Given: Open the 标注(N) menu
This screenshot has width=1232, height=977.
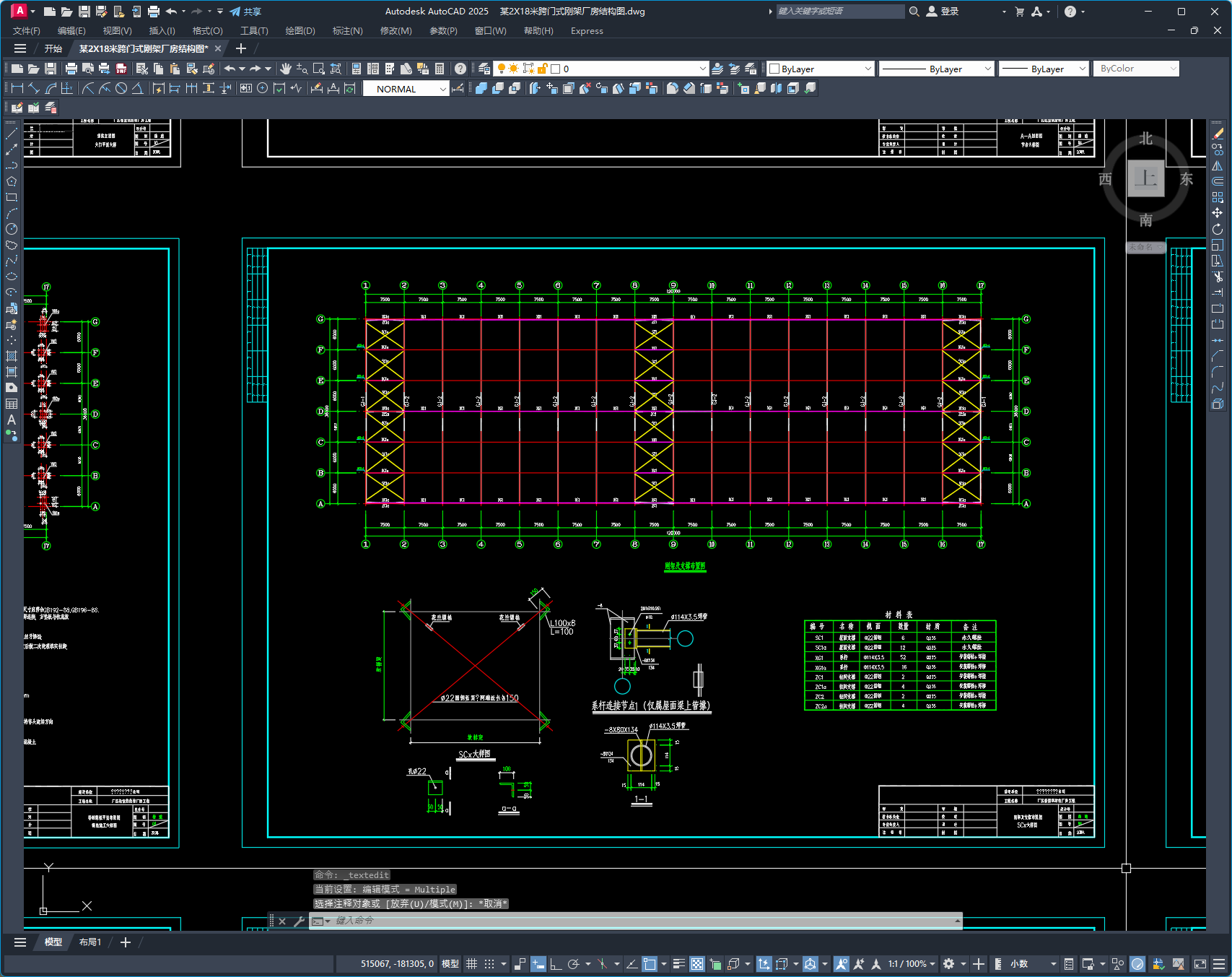Looking at the screenshot, I should tap(347, 31).
